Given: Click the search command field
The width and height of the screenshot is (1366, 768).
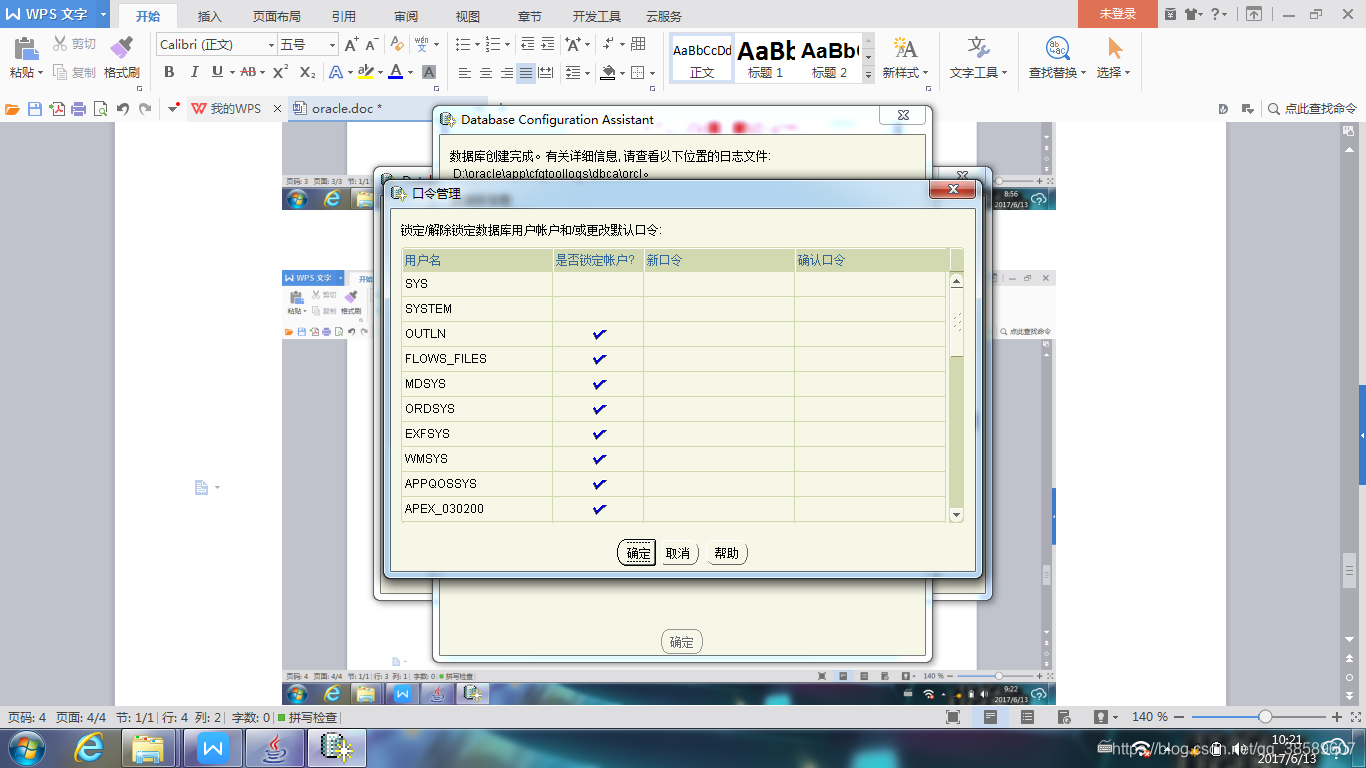Looking at the screenshot, I should pos(1312,109).
